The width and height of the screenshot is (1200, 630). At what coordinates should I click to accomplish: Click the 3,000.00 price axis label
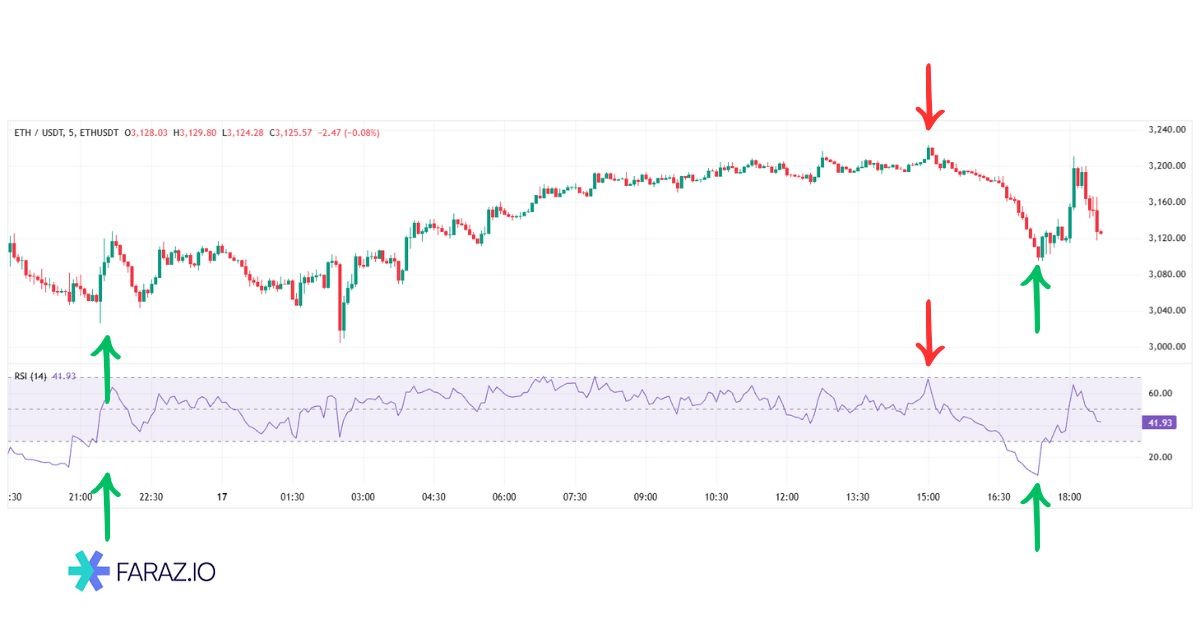click(x=1166, y=347)
